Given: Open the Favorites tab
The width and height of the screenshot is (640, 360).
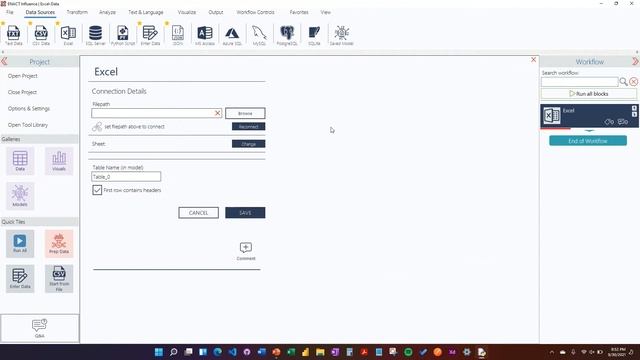Looking at the screenshot, I should [299, 12].
